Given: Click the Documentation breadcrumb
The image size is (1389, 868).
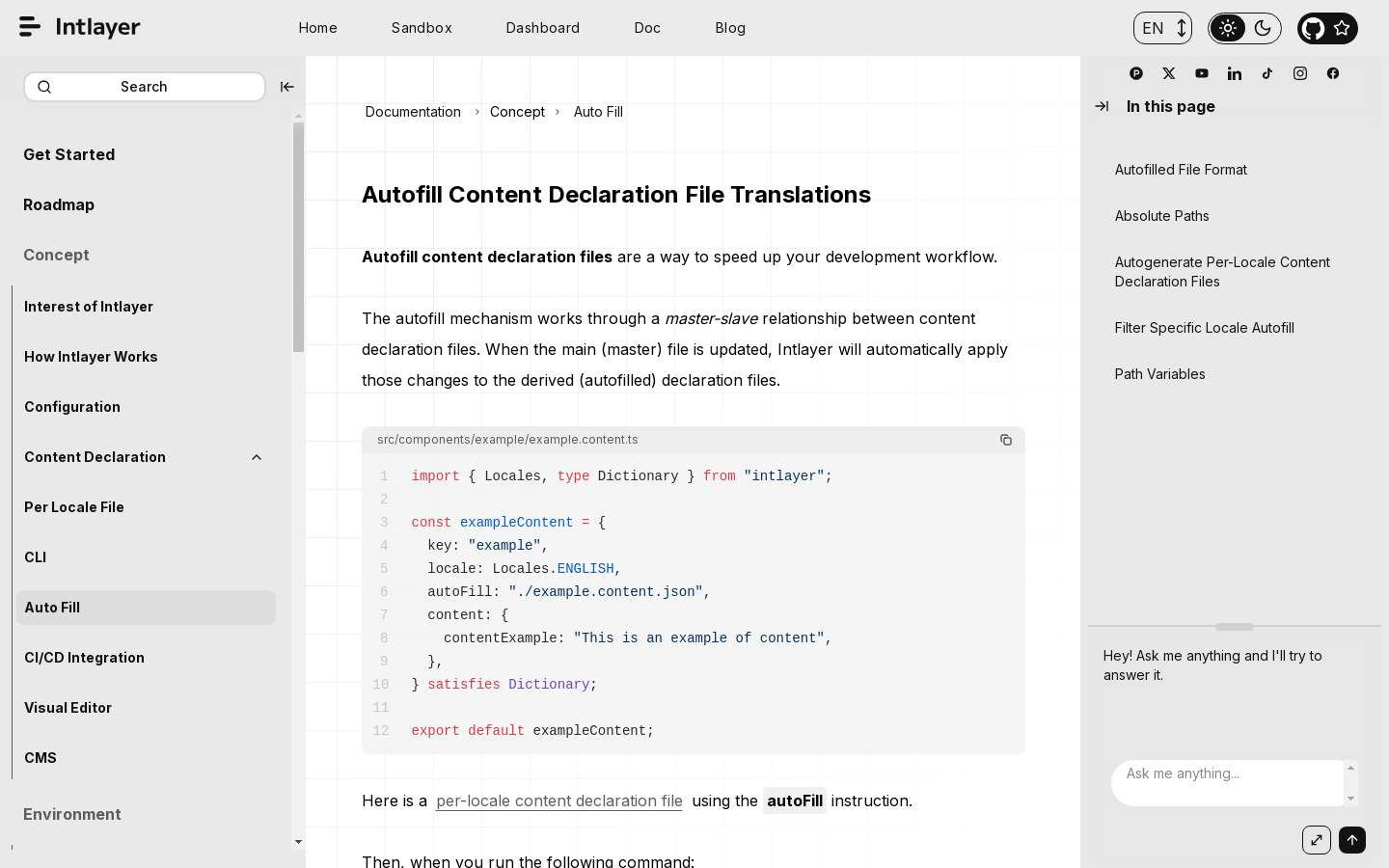Looking at the screenshot, I should (413, 112).
